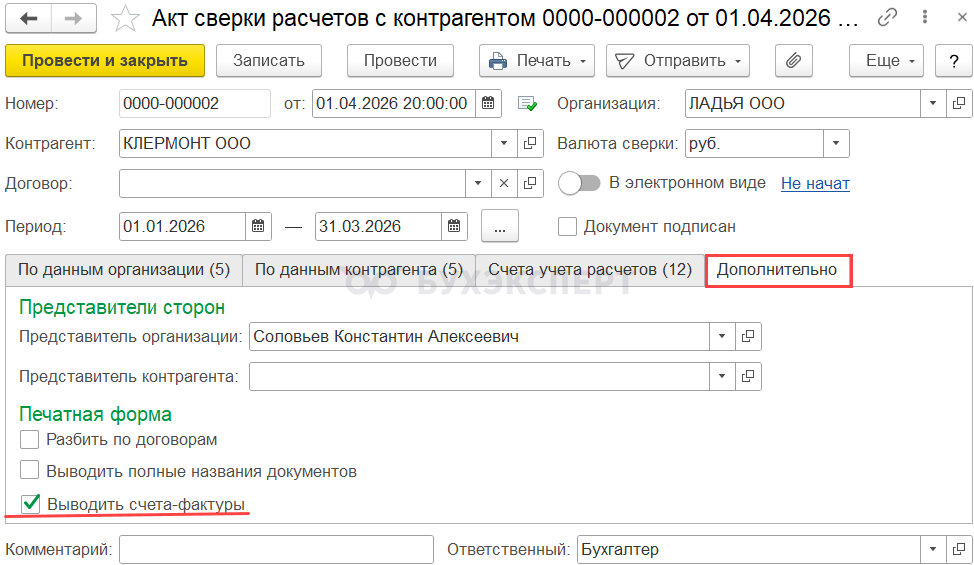Click the Комментарий input field
This screenshot has width=974, height=565.
pos(276,549)
